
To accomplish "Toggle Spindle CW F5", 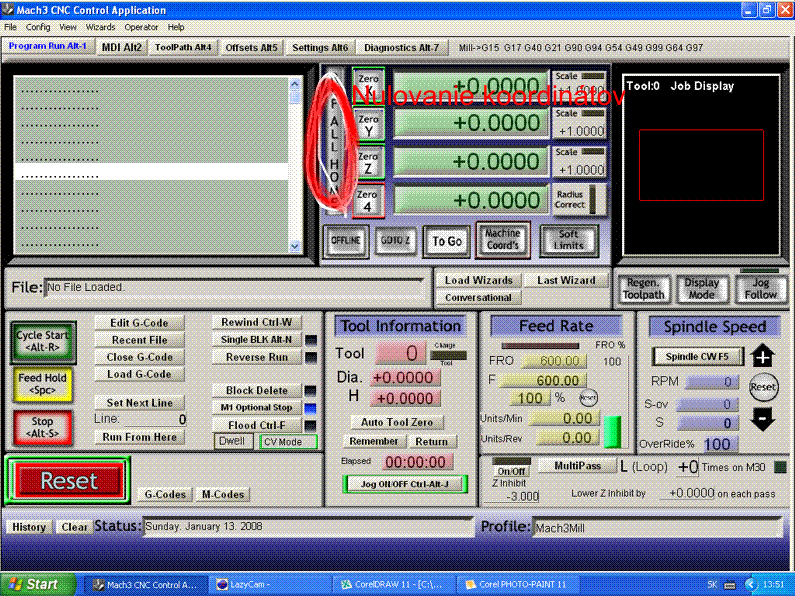I will point(697,357).
